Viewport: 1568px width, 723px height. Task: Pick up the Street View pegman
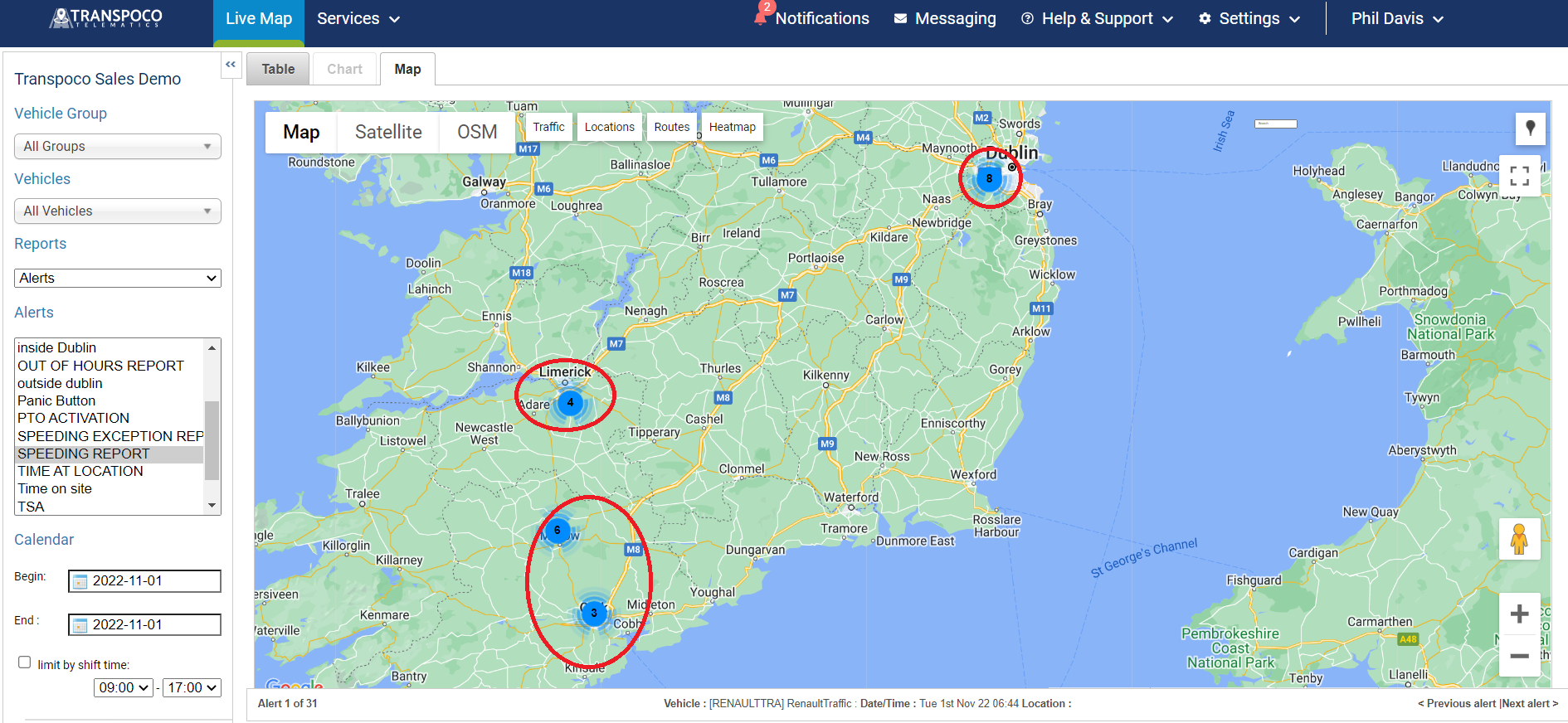coord(1519,539)
